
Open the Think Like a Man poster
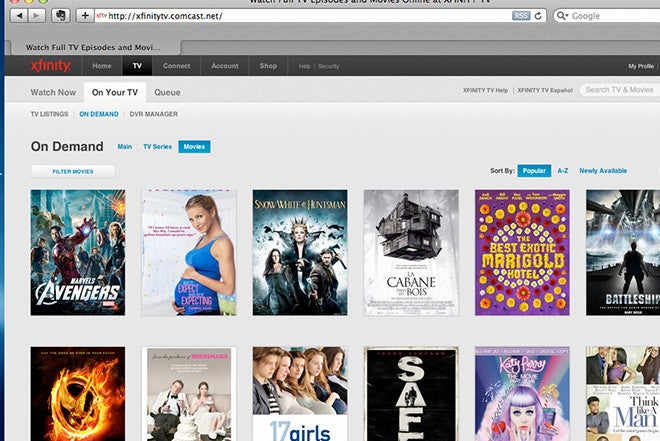(x=623, y=394)
